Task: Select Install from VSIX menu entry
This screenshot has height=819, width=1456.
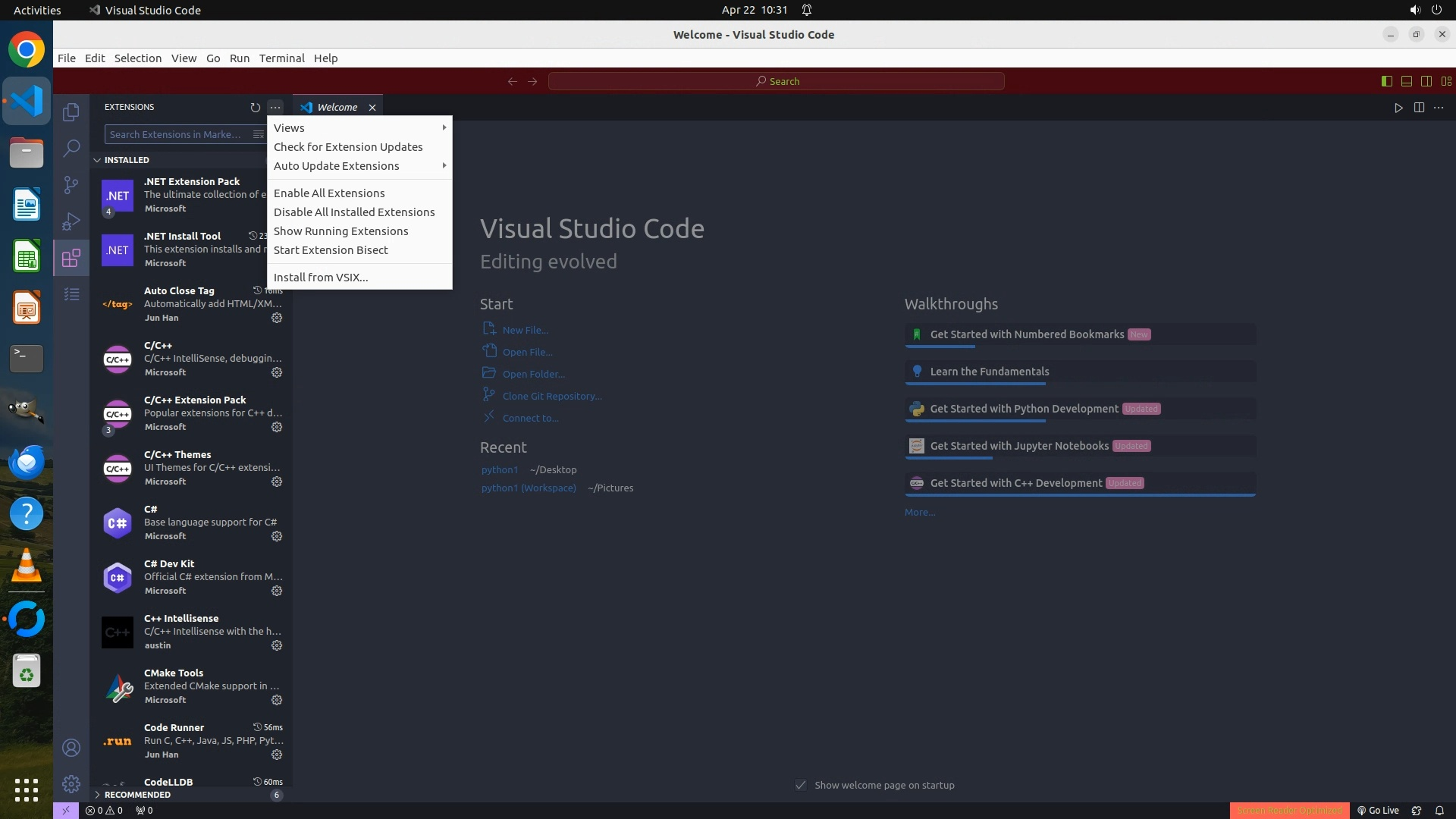Action: point(321,278)
